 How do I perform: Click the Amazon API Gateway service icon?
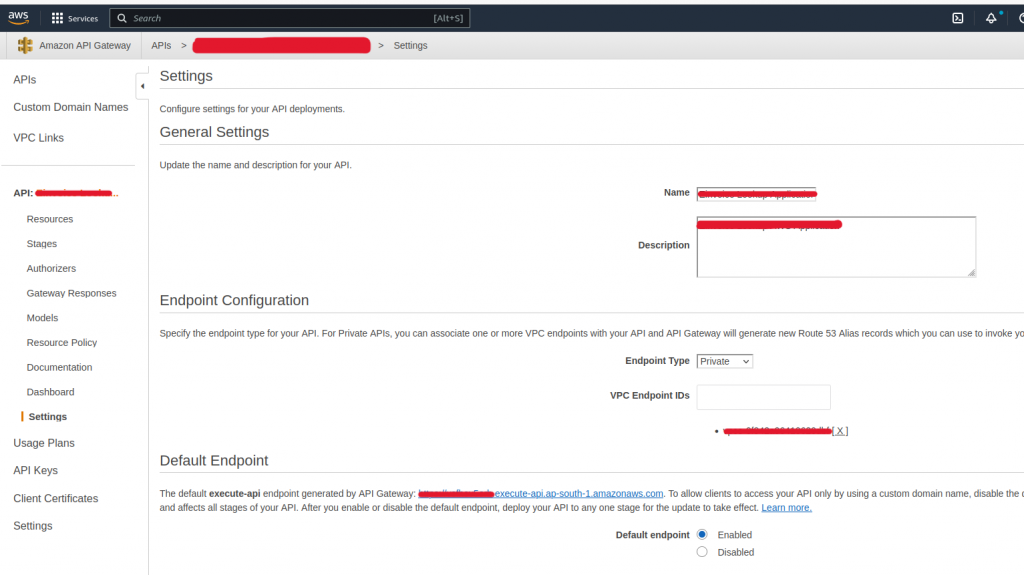click(x=25, y=45)
